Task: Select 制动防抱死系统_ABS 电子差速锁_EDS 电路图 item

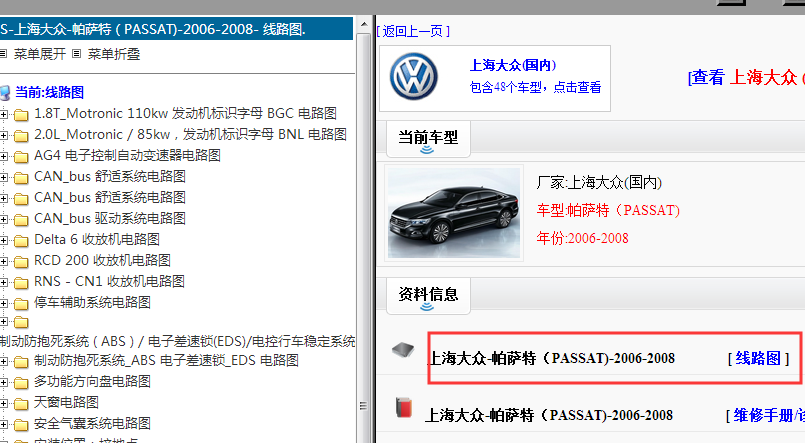Action: (166, 360)
